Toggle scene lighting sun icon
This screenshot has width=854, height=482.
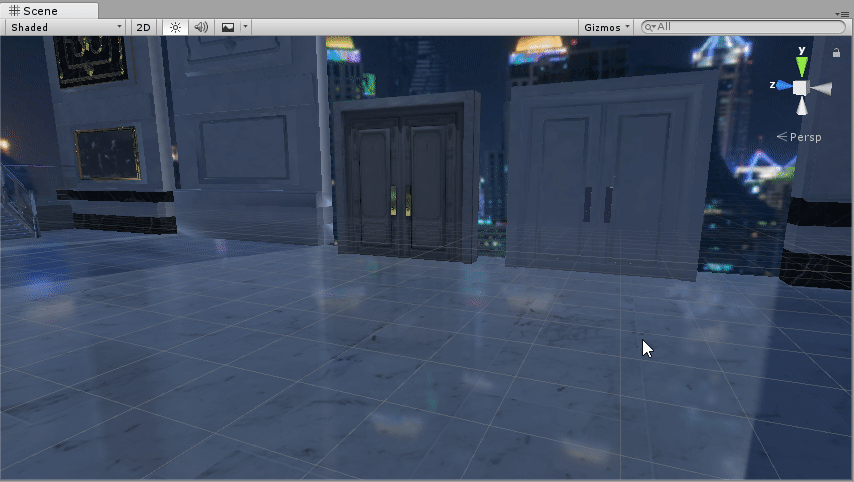click(x=175, y=27)
